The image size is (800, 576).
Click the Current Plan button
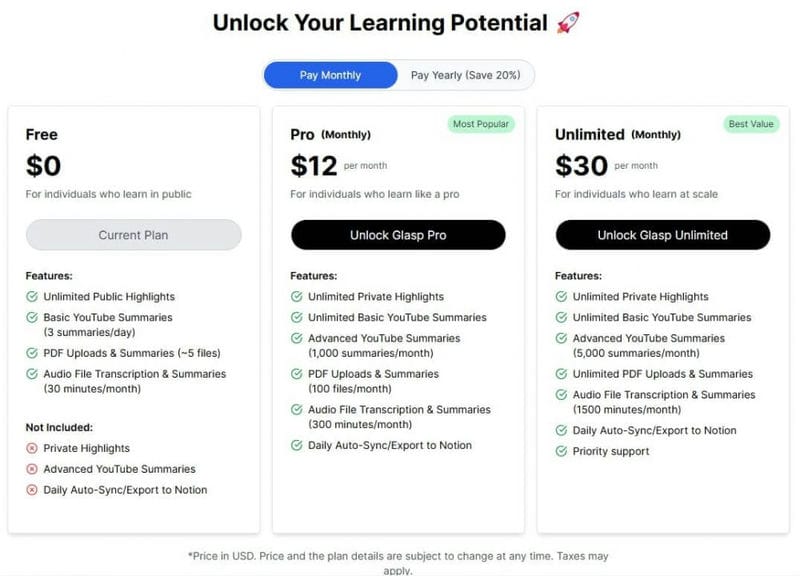click(133, 235)
